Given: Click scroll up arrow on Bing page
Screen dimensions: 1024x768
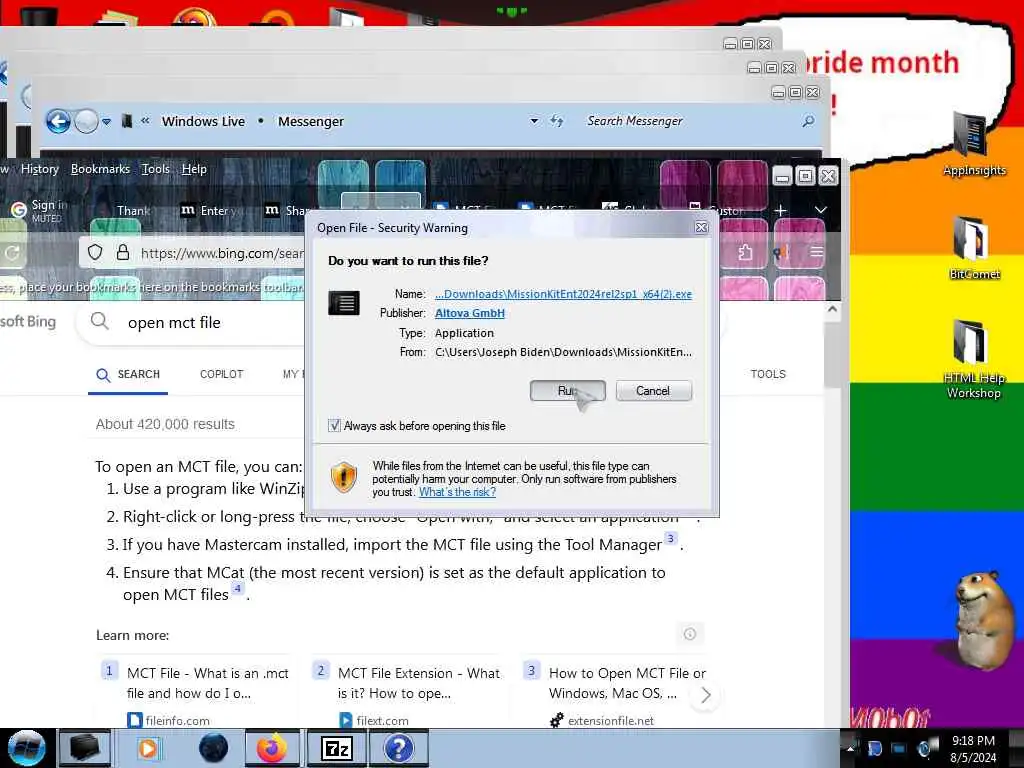Looking at the screenshot, I should pos(832,310).
